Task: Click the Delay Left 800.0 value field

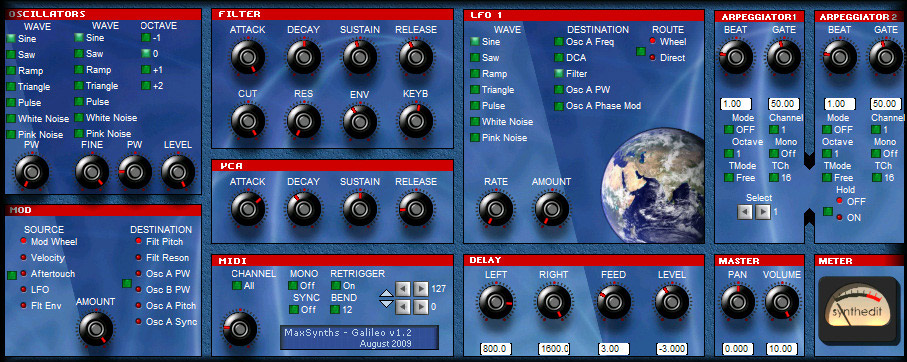Action: click(496, 349)
